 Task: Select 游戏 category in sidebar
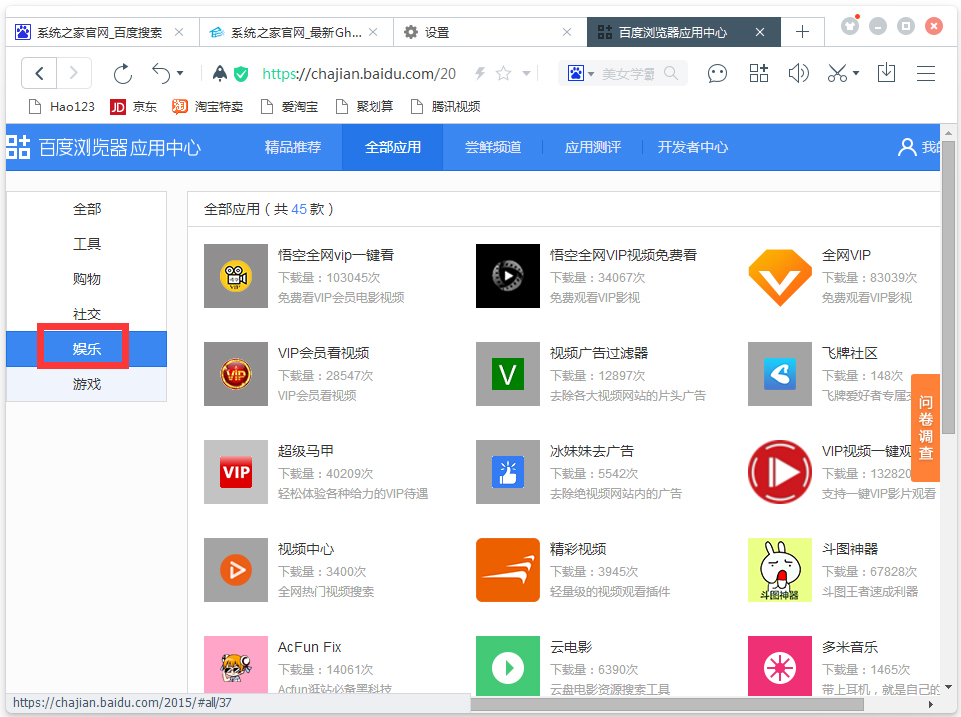pyautogui.click(x=87, y=384)
